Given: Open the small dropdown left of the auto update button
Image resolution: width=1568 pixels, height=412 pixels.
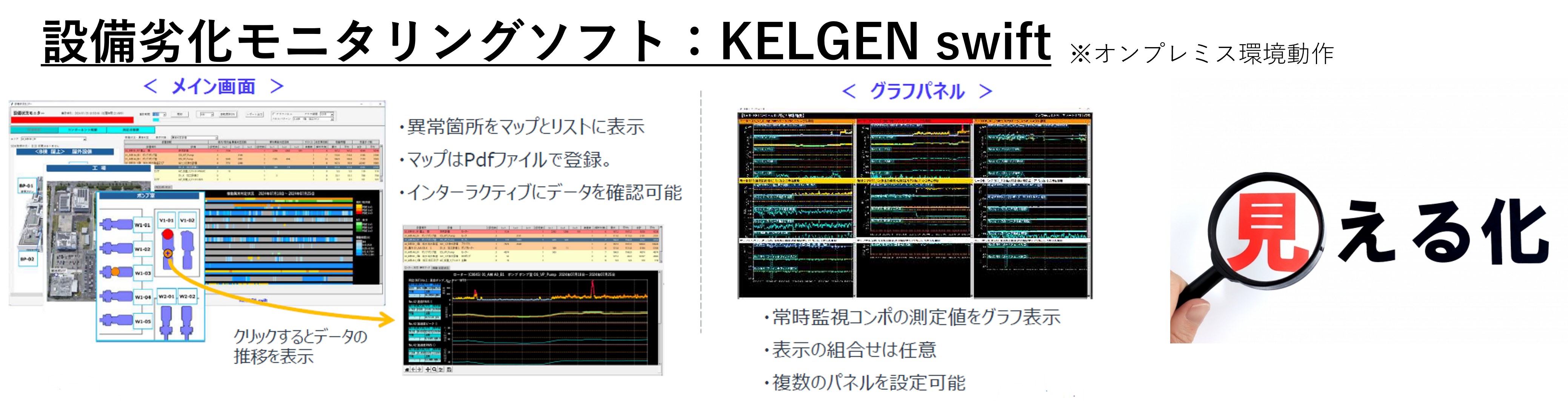Looking at the screenshot, I should pos(206,115).
